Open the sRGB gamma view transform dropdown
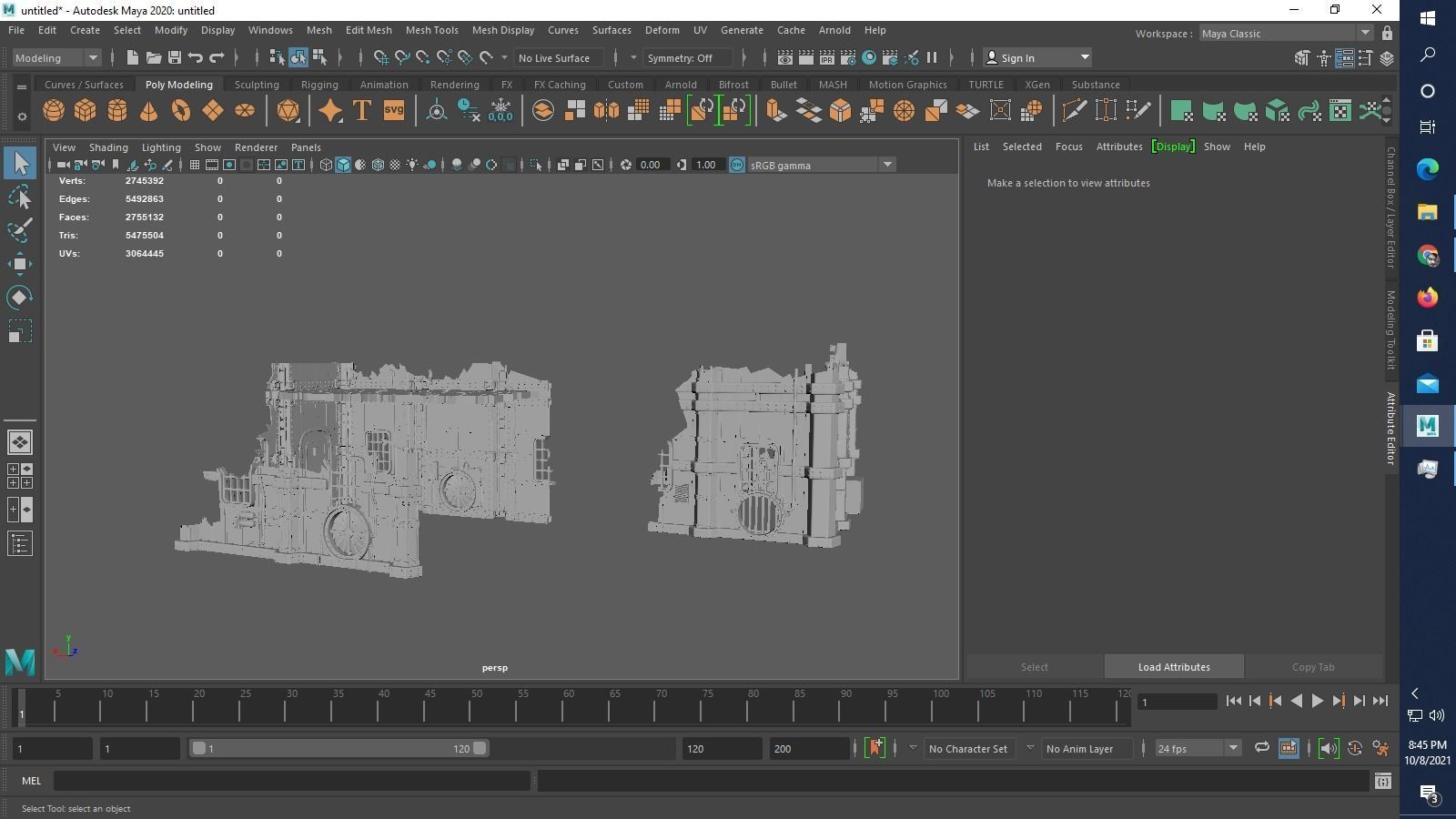This screenshot has width=1456, height=819. (x=821, y=165)
